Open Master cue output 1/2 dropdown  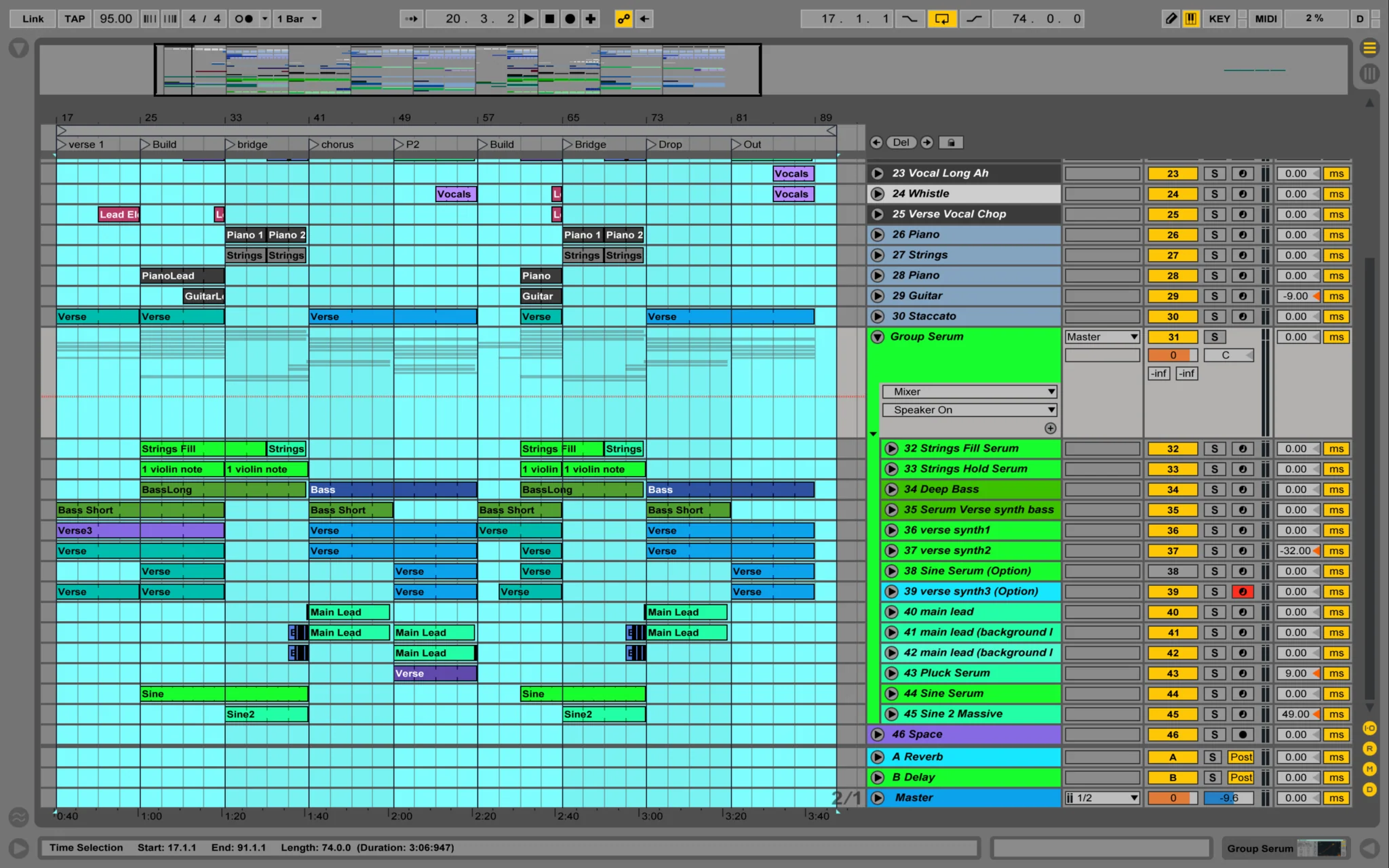click(x=1102, y=798)
